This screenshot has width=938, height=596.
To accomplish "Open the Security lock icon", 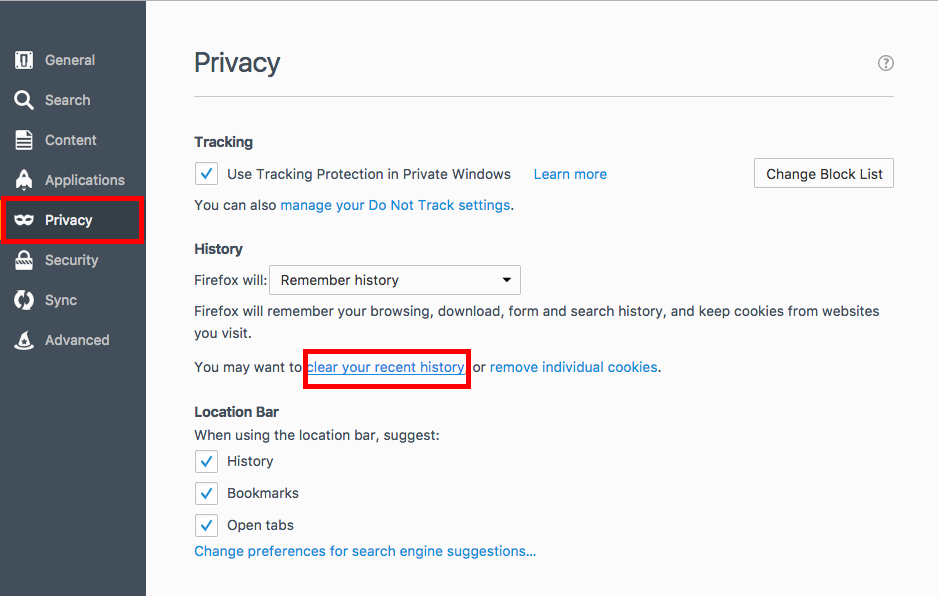I will tap(24, 260).
